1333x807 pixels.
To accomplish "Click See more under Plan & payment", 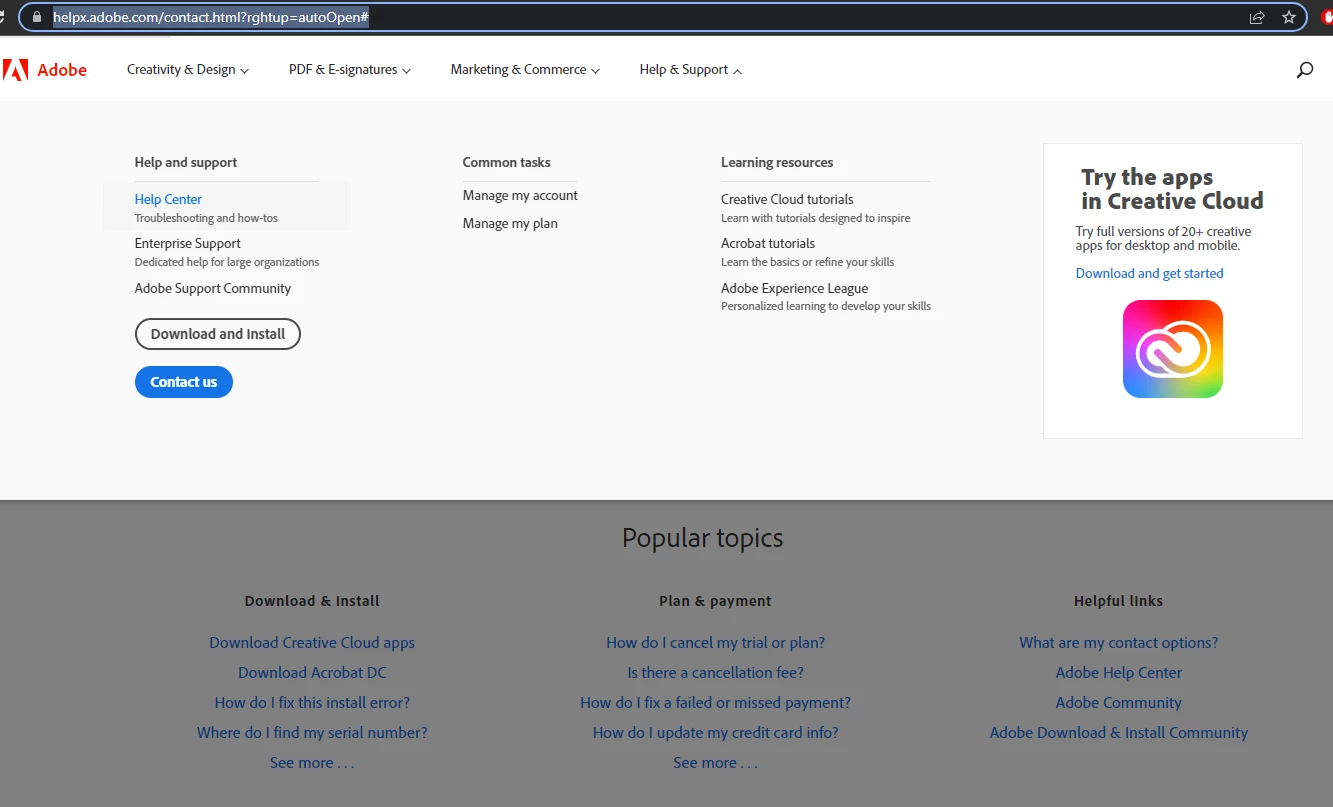I will point(715,763).
